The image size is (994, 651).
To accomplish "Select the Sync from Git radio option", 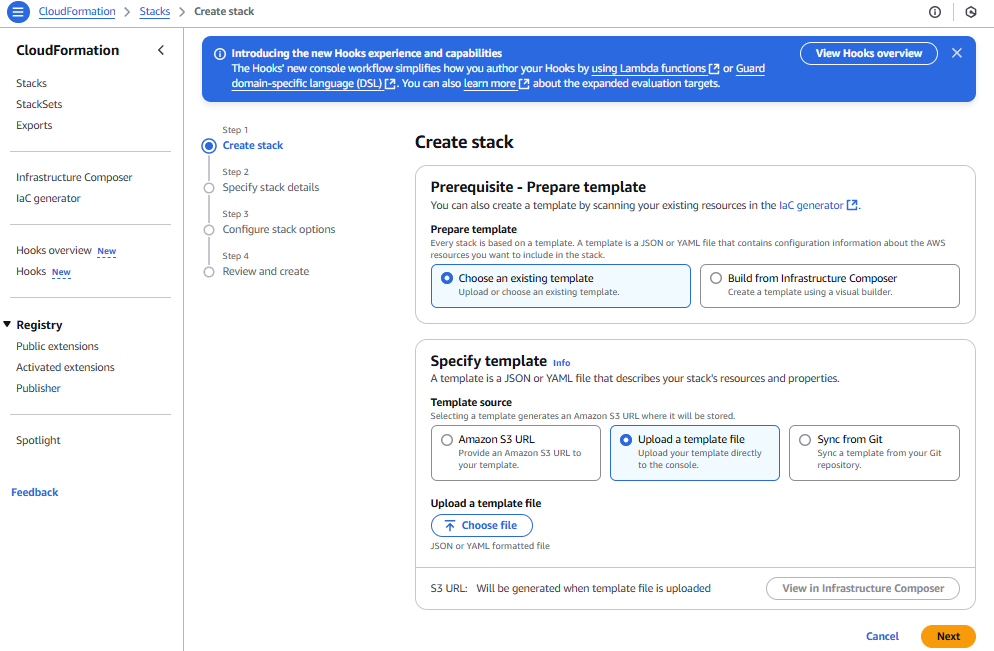I will click(804, 439).
